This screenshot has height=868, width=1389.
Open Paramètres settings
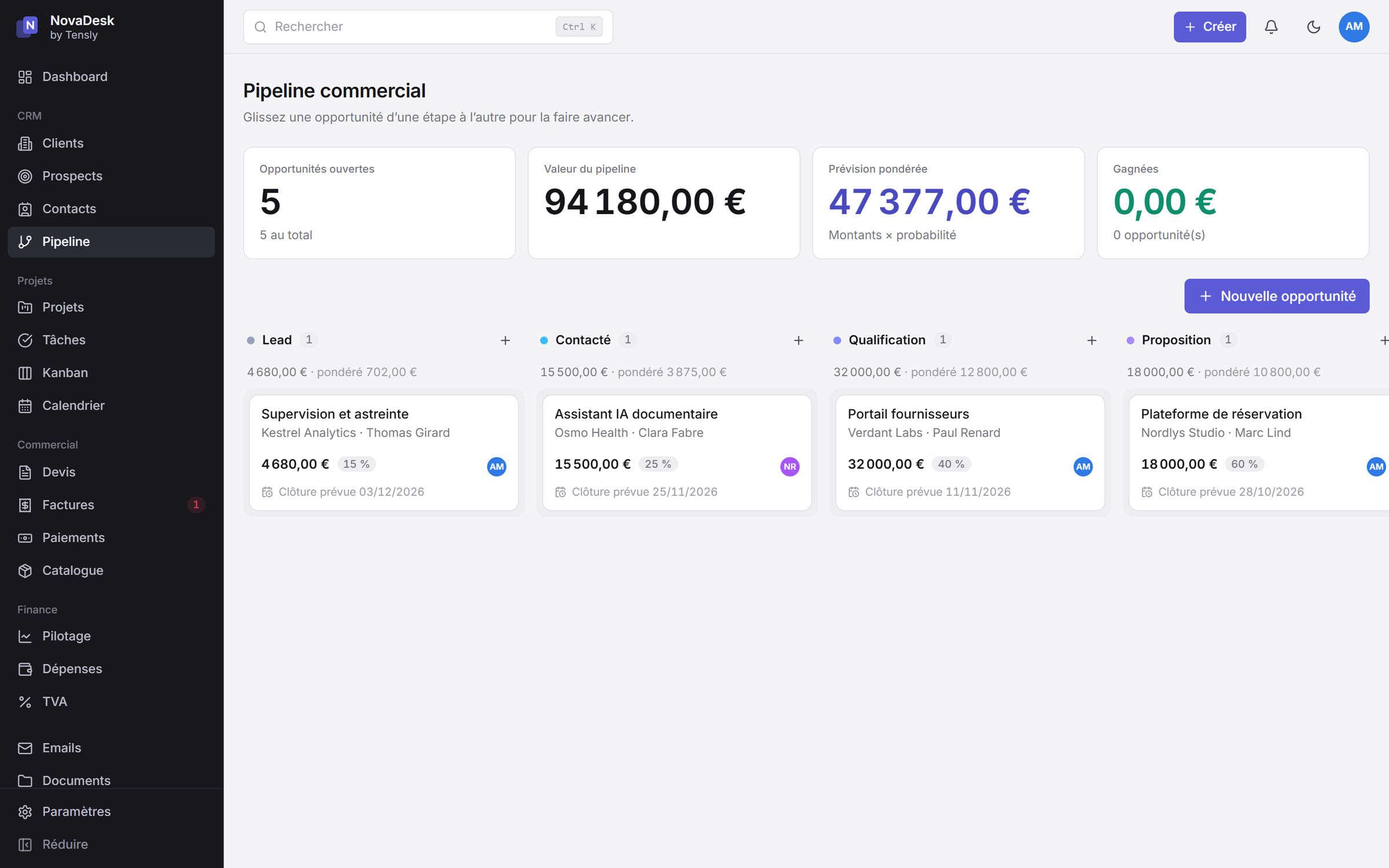tap(111, 811)
